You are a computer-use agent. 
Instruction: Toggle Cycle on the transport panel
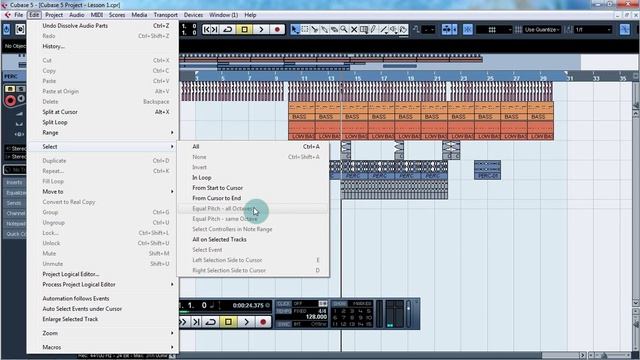coord(211,322)
